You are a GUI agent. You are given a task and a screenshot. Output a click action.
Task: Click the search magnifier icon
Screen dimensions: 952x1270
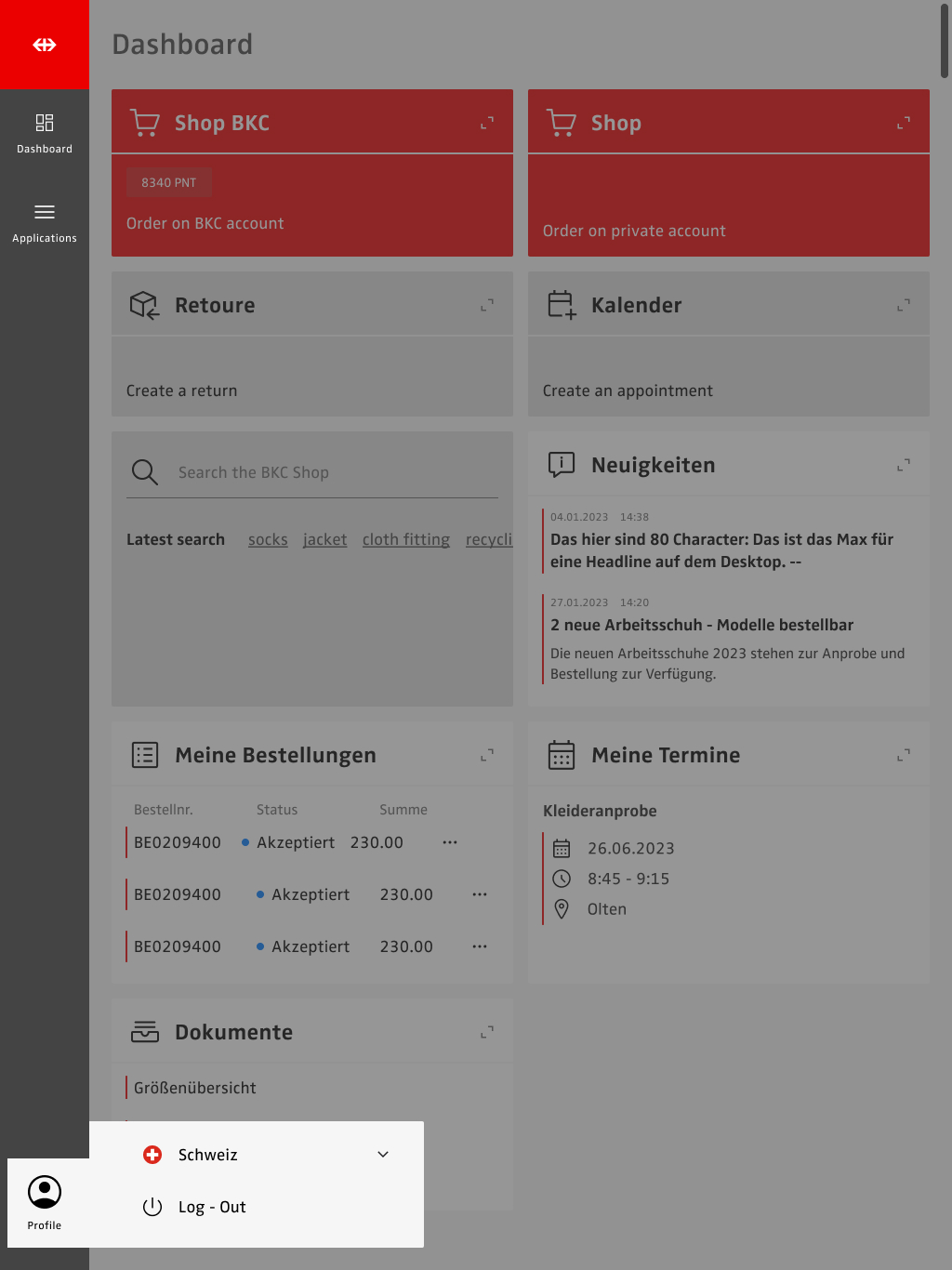pos(145,472)
